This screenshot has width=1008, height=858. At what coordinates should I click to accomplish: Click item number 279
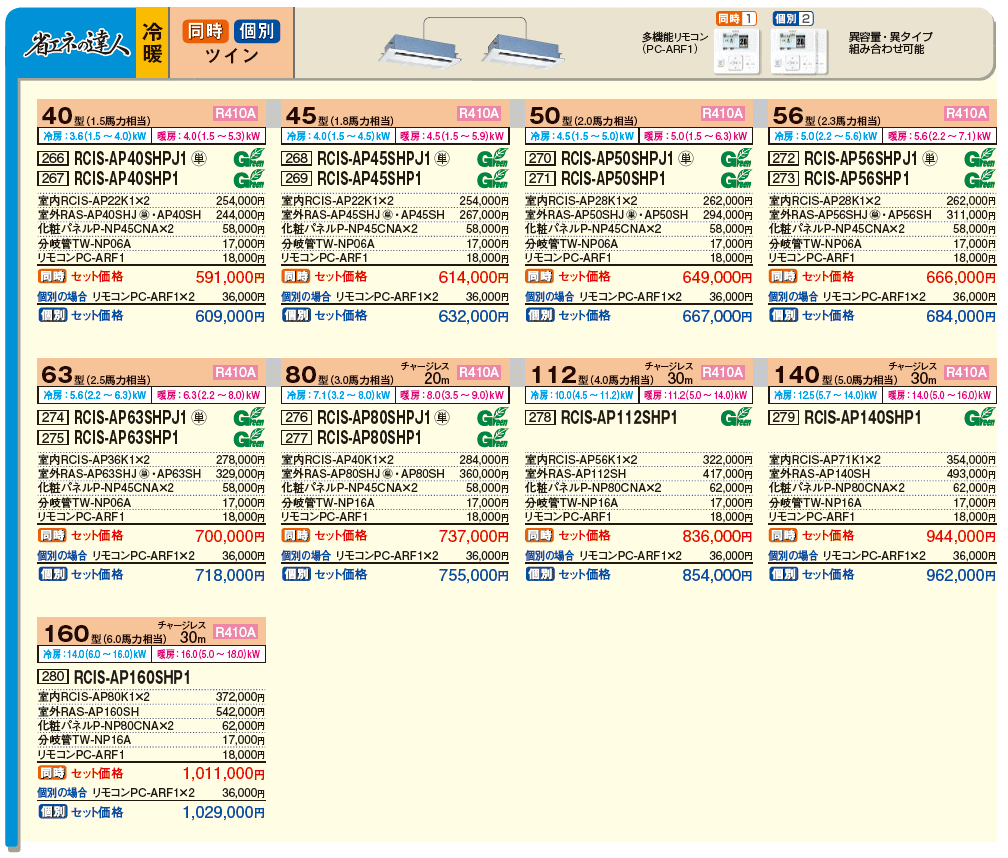784,417
